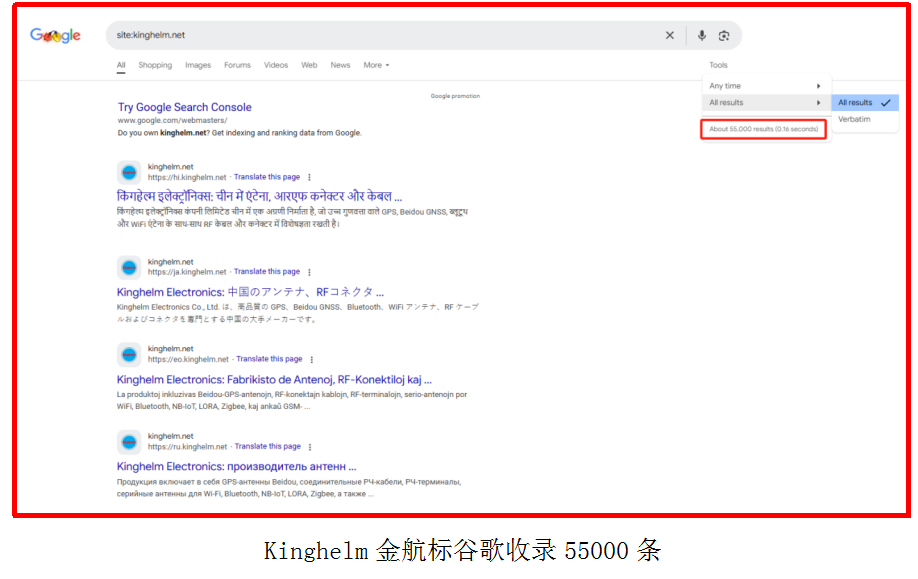Select the All search tab

pos(121,65)
